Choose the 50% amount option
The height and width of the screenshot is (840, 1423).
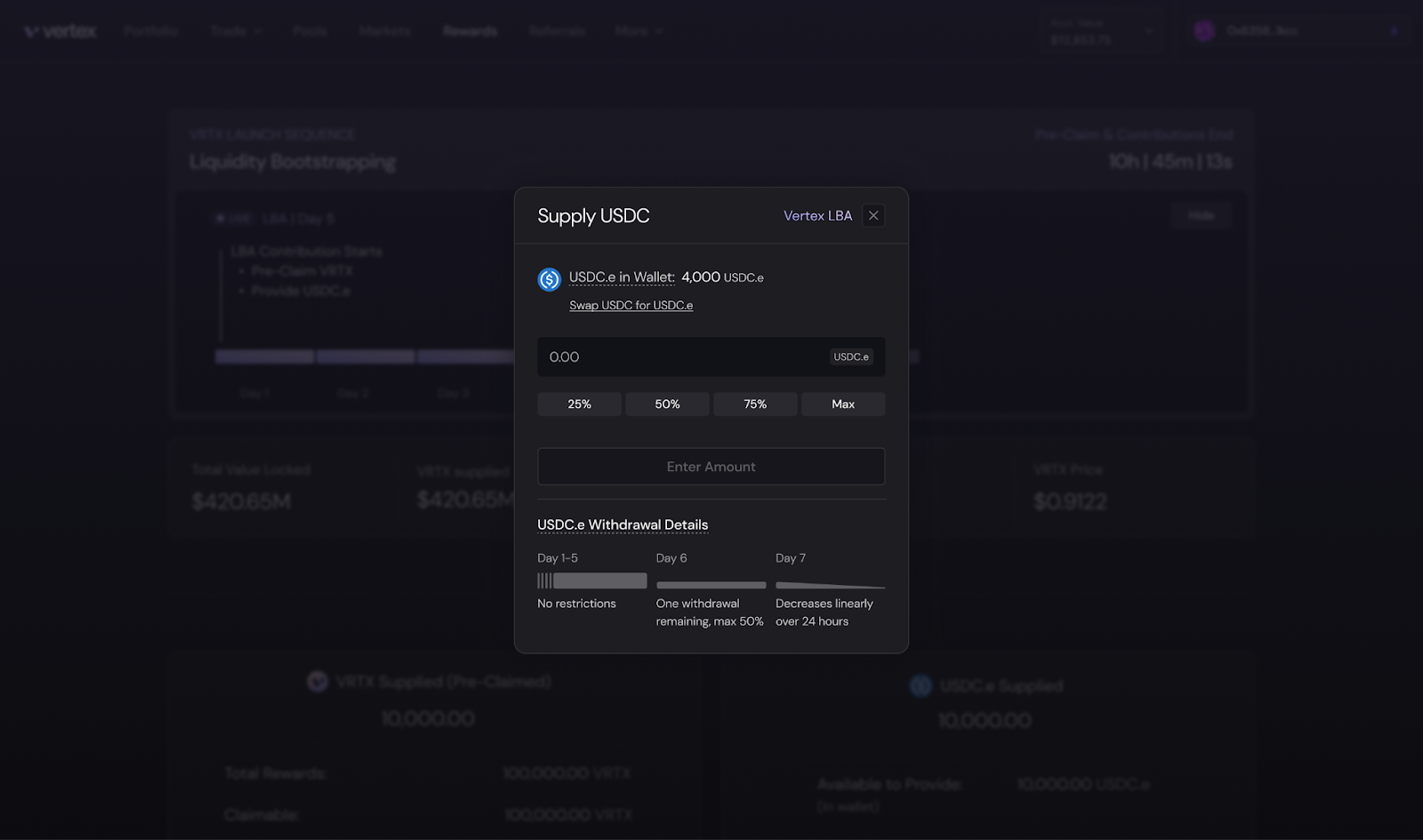(x=667, y=404)
